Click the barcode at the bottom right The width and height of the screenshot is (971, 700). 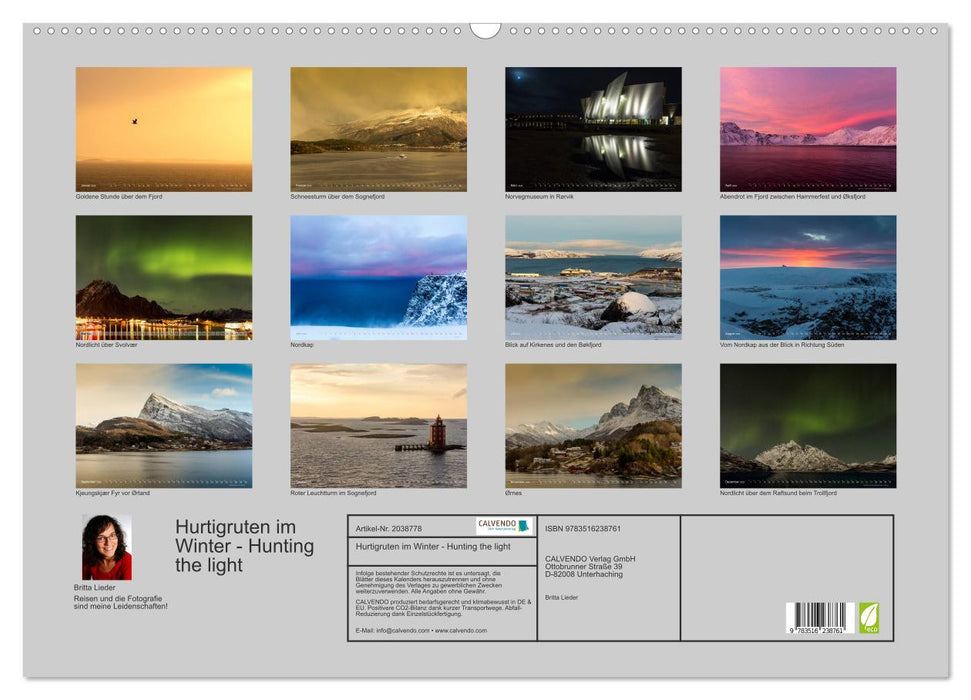pyautogui.click(x=822, y=617)
